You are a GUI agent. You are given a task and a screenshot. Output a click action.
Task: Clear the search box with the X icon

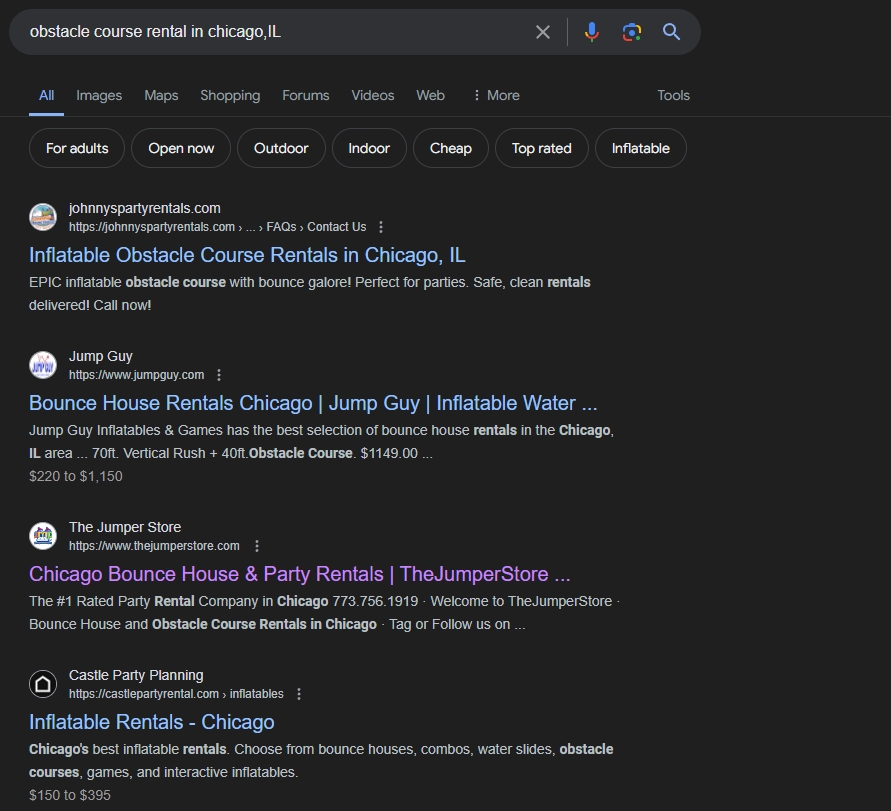coord(543,32)
